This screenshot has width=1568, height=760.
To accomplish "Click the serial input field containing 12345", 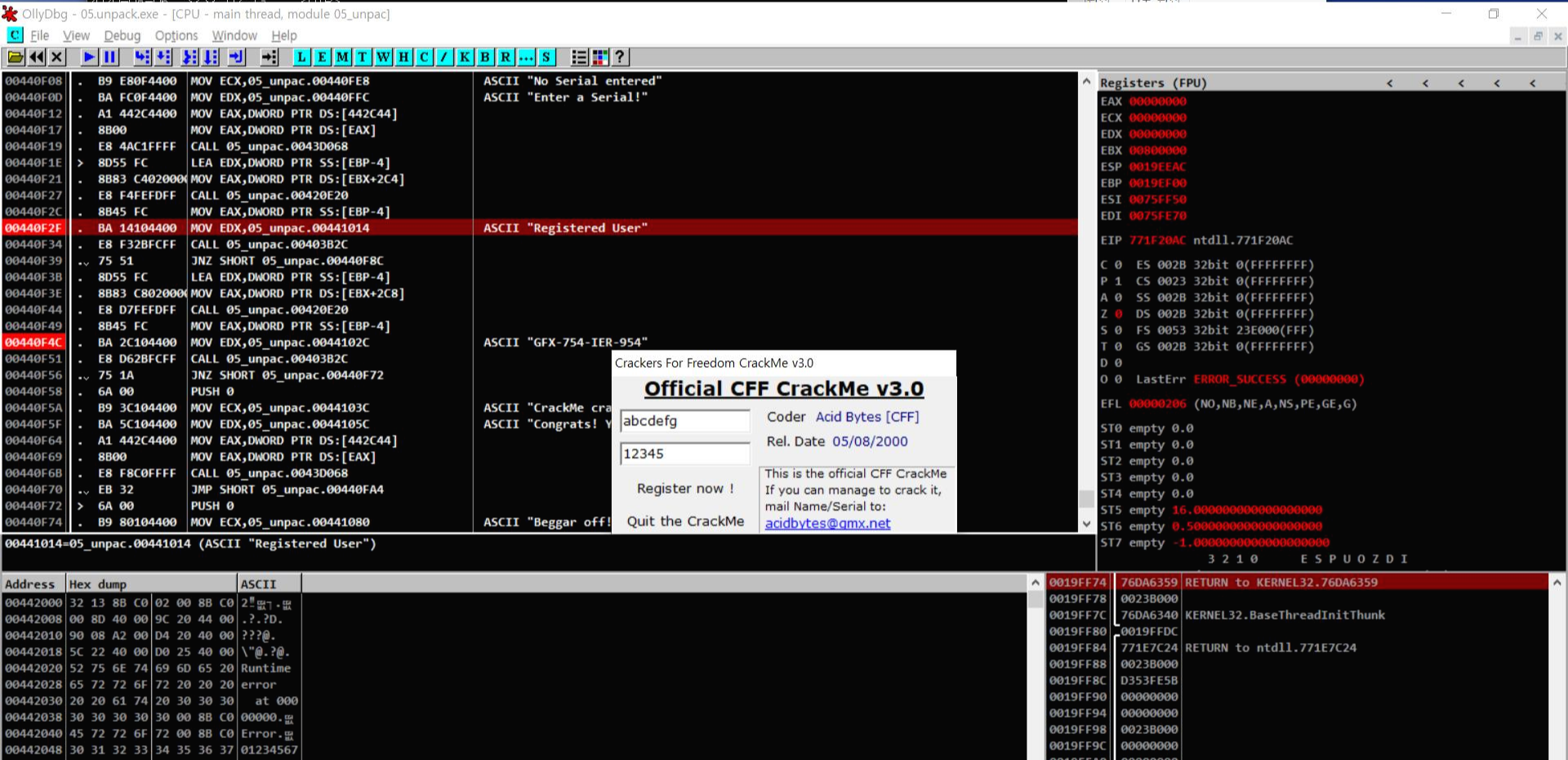I will 684,454.
